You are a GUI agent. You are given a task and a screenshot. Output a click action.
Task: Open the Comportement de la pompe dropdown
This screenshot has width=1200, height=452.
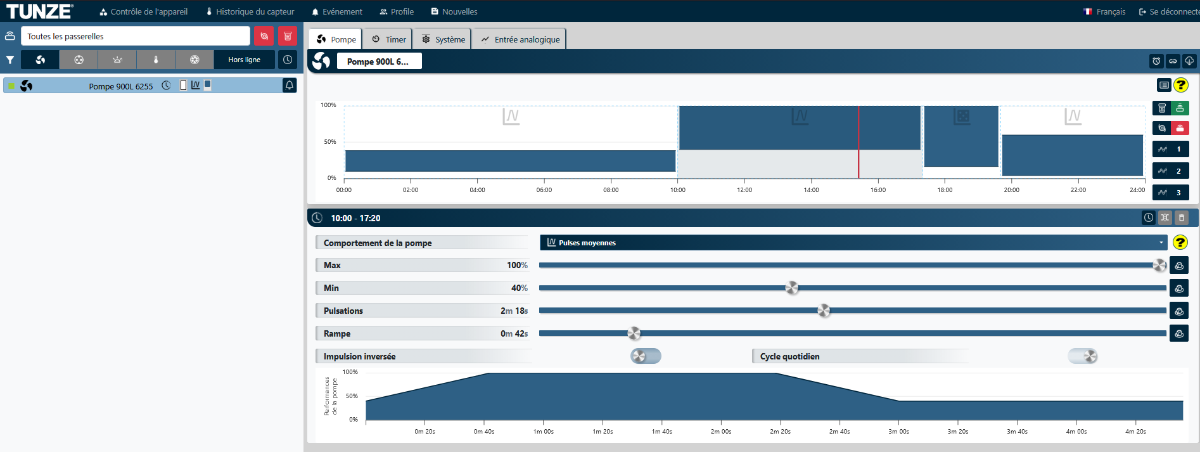coord(853,242)
